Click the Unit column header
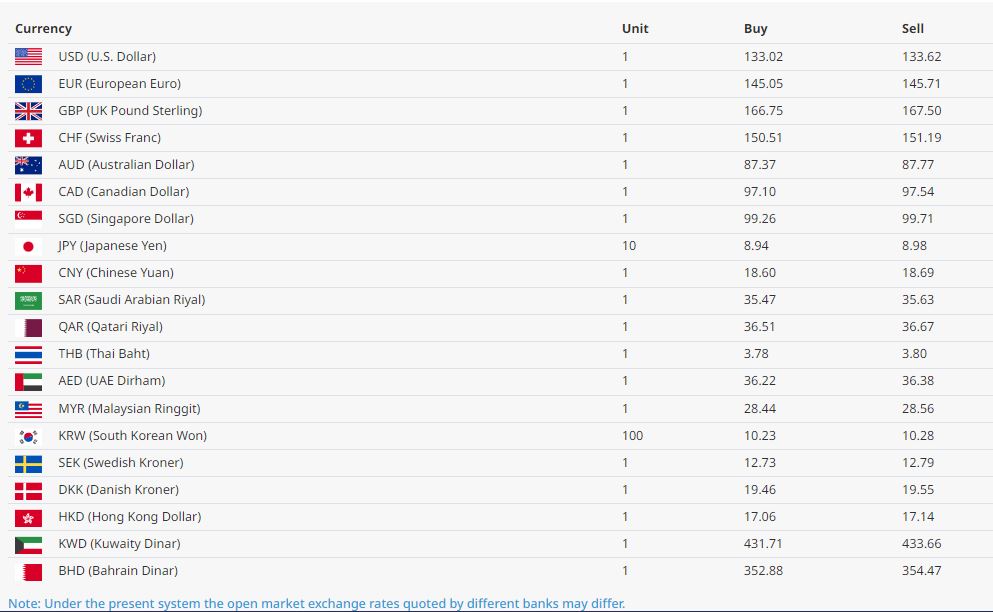Viewport: 993px width, 612px height. [635, 29]
